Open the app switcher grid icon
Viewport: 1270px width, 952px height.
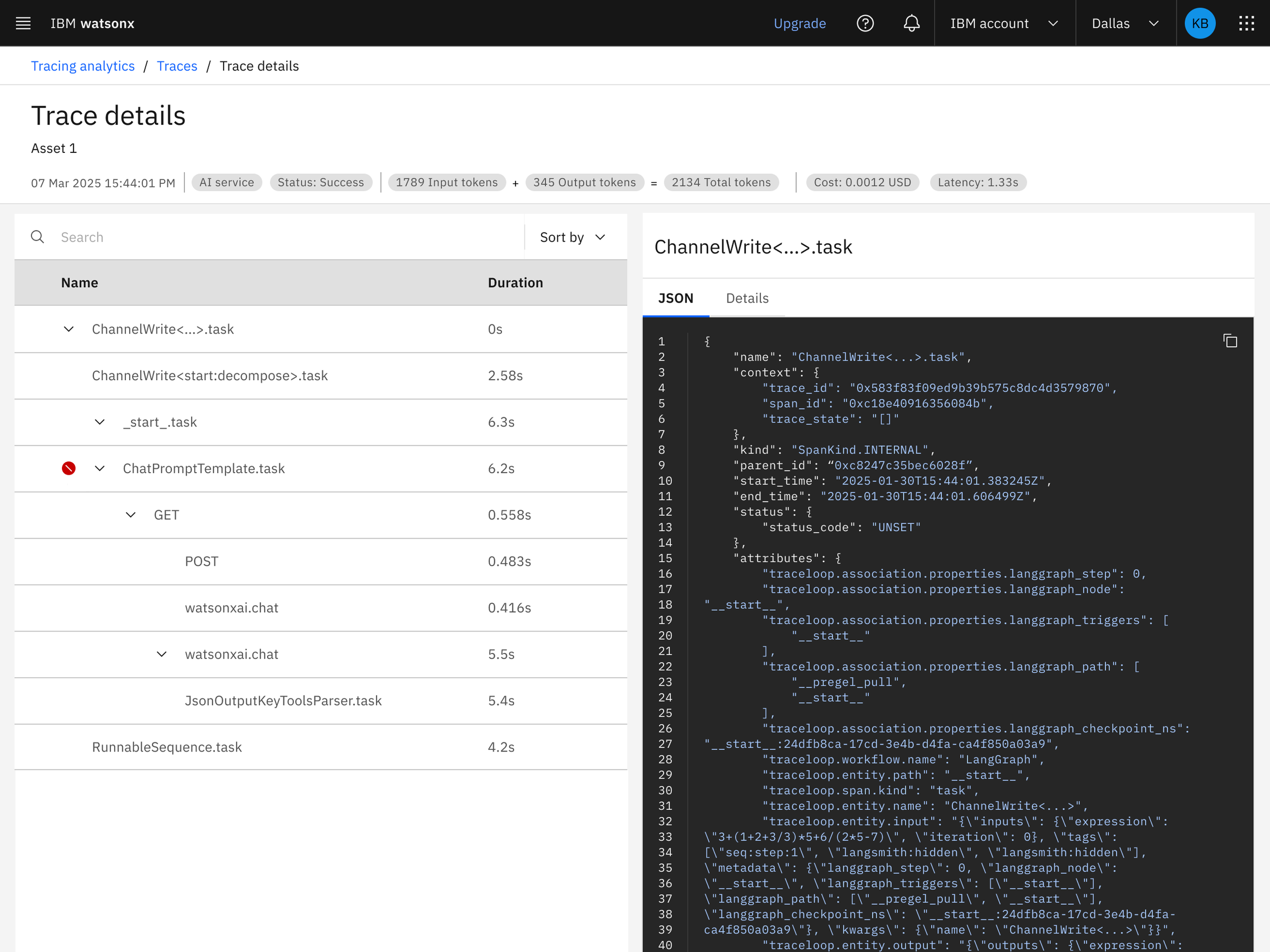(x=1246, y=23)
